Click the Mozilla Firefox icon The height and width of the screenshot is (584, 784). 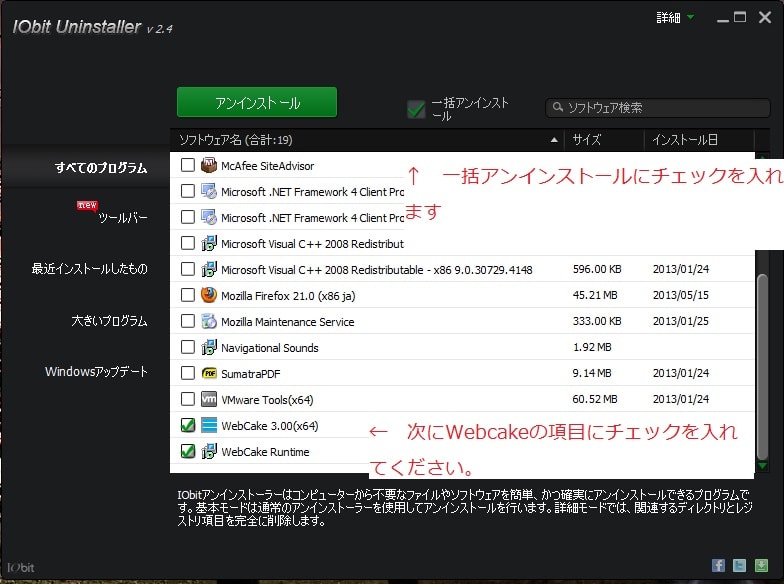[x=209, y=295]
